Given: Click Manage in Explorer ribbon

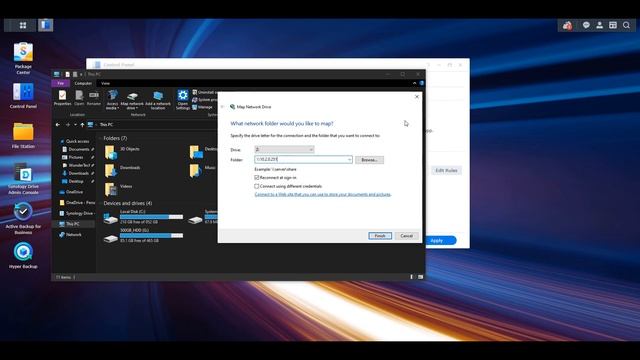Looking at the screenshot, I should pos(202,107).
